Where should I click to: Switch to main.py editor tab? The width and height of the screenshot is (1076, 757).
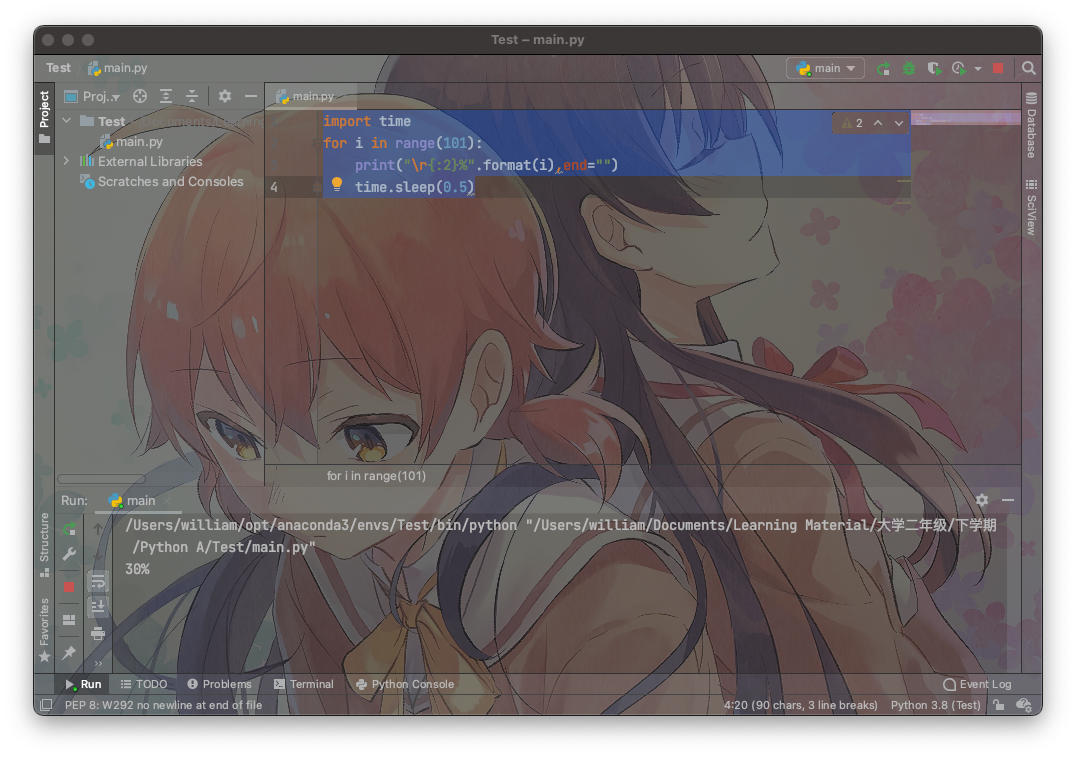pyautogui.click(x=306, y=96)
